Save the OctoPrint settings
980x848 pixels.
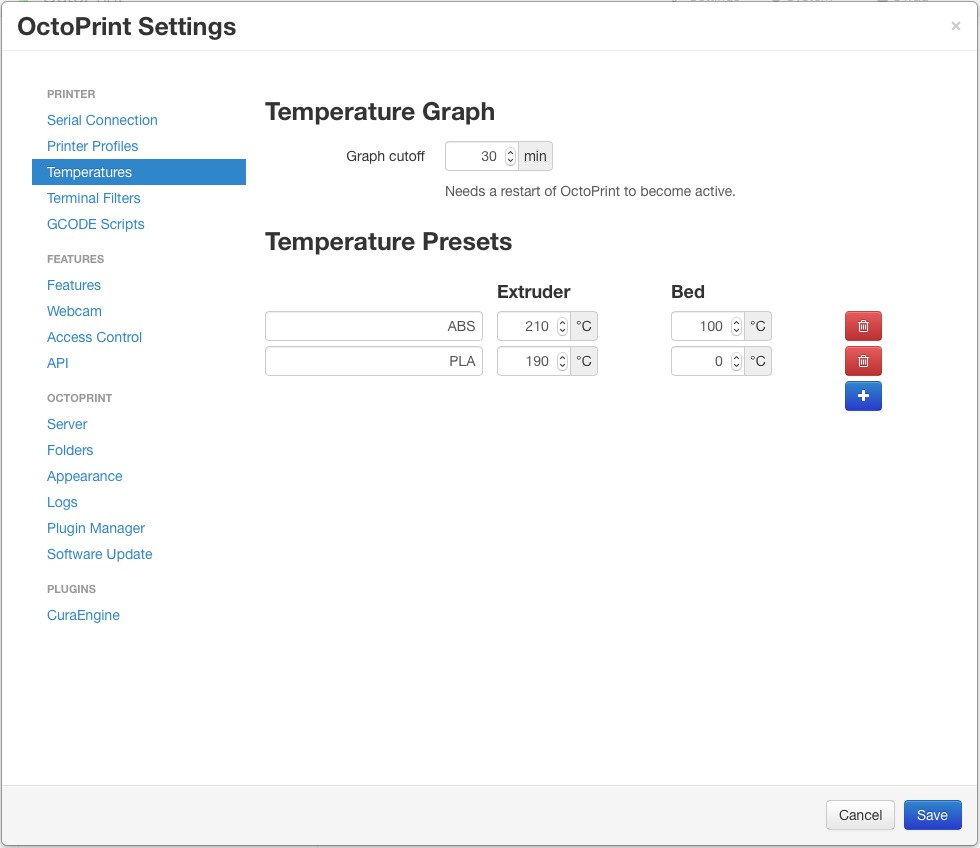coord(932,815)
